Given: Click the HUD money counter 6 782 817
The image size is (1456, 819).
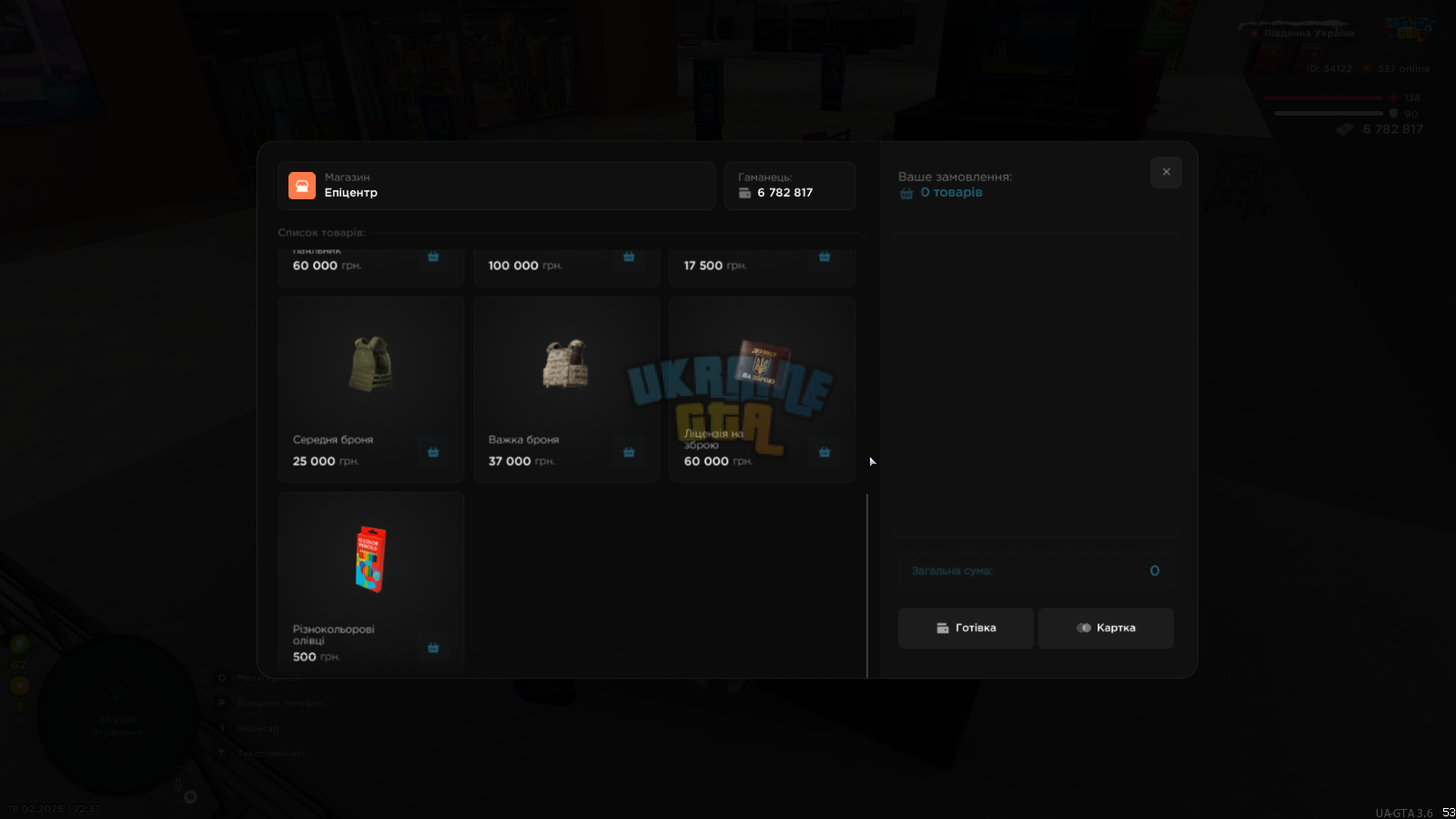Looking at the screenshot, I should (x=1392, y=129).
